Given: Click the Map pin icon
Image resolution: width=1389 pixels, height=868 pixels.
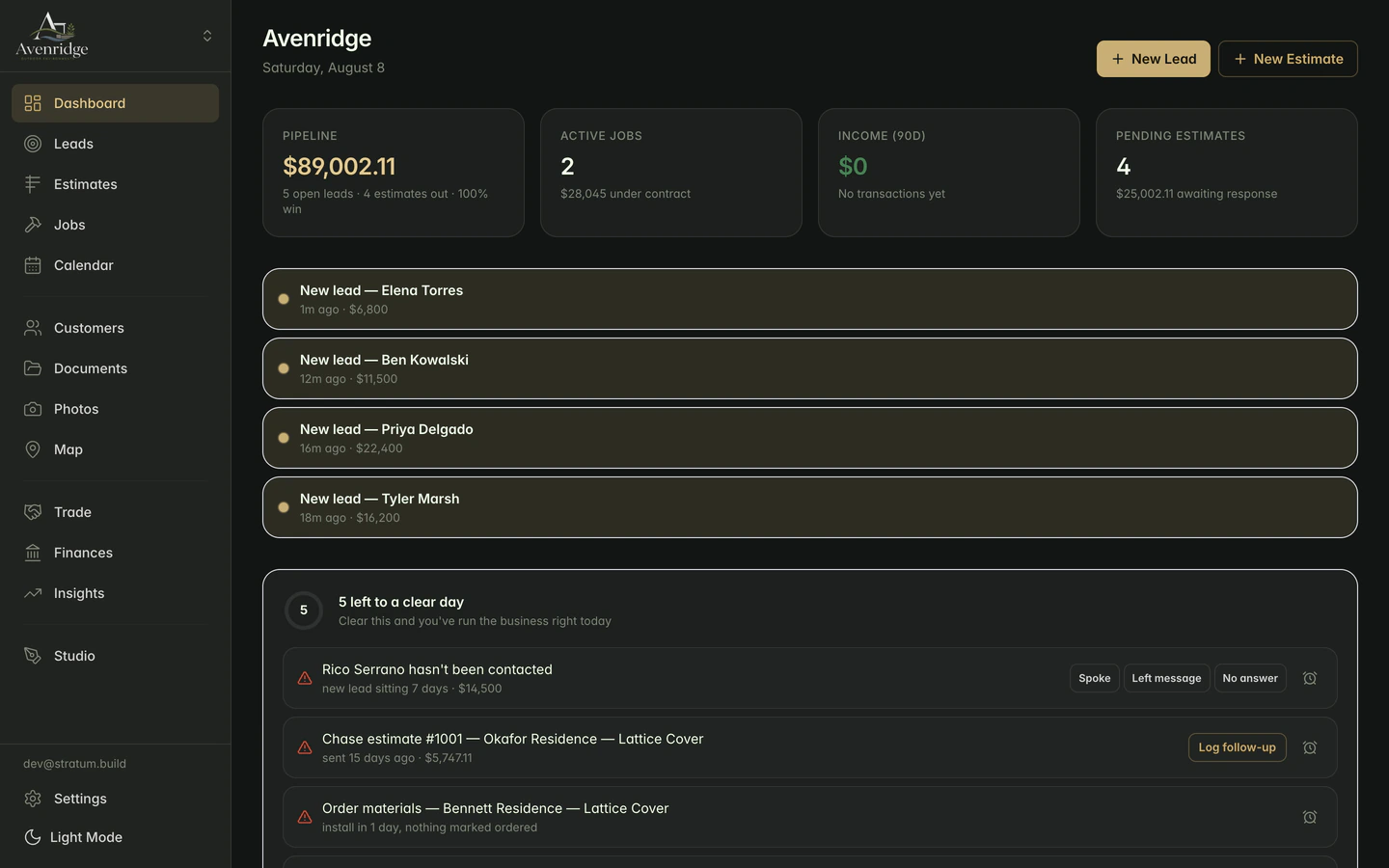Looking at the screenshot, I should (x=33, y=449).
